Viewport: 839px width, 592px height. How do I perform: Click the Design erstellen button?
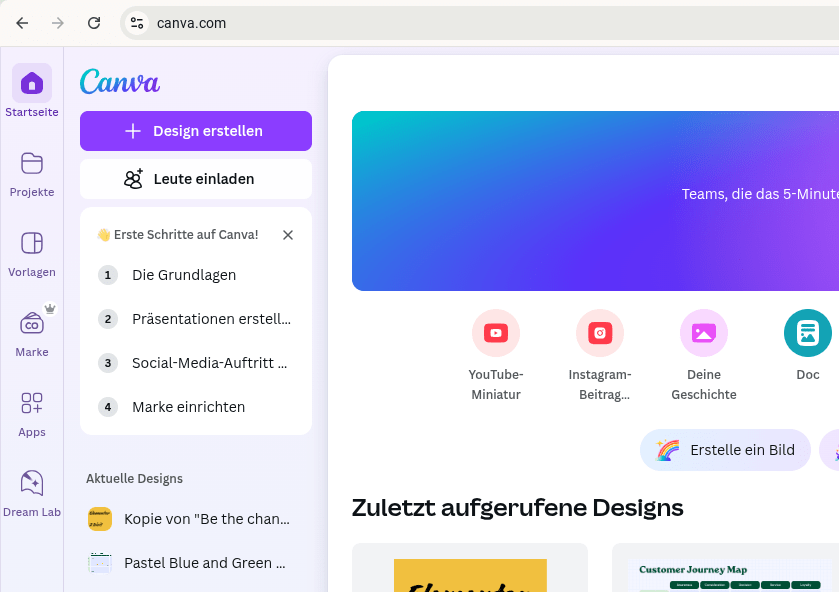tap(195, 130)
